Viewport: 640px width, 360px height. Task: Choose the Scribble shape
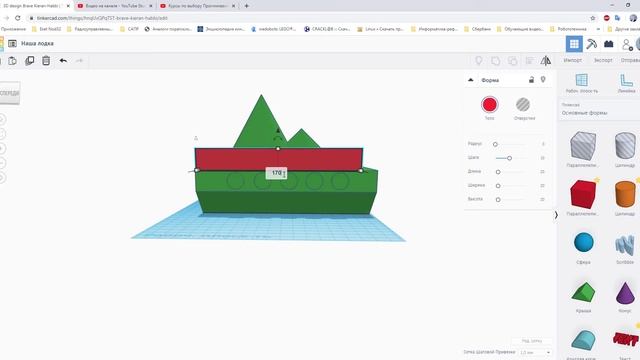pyautogui.click(x=625, y=244)
